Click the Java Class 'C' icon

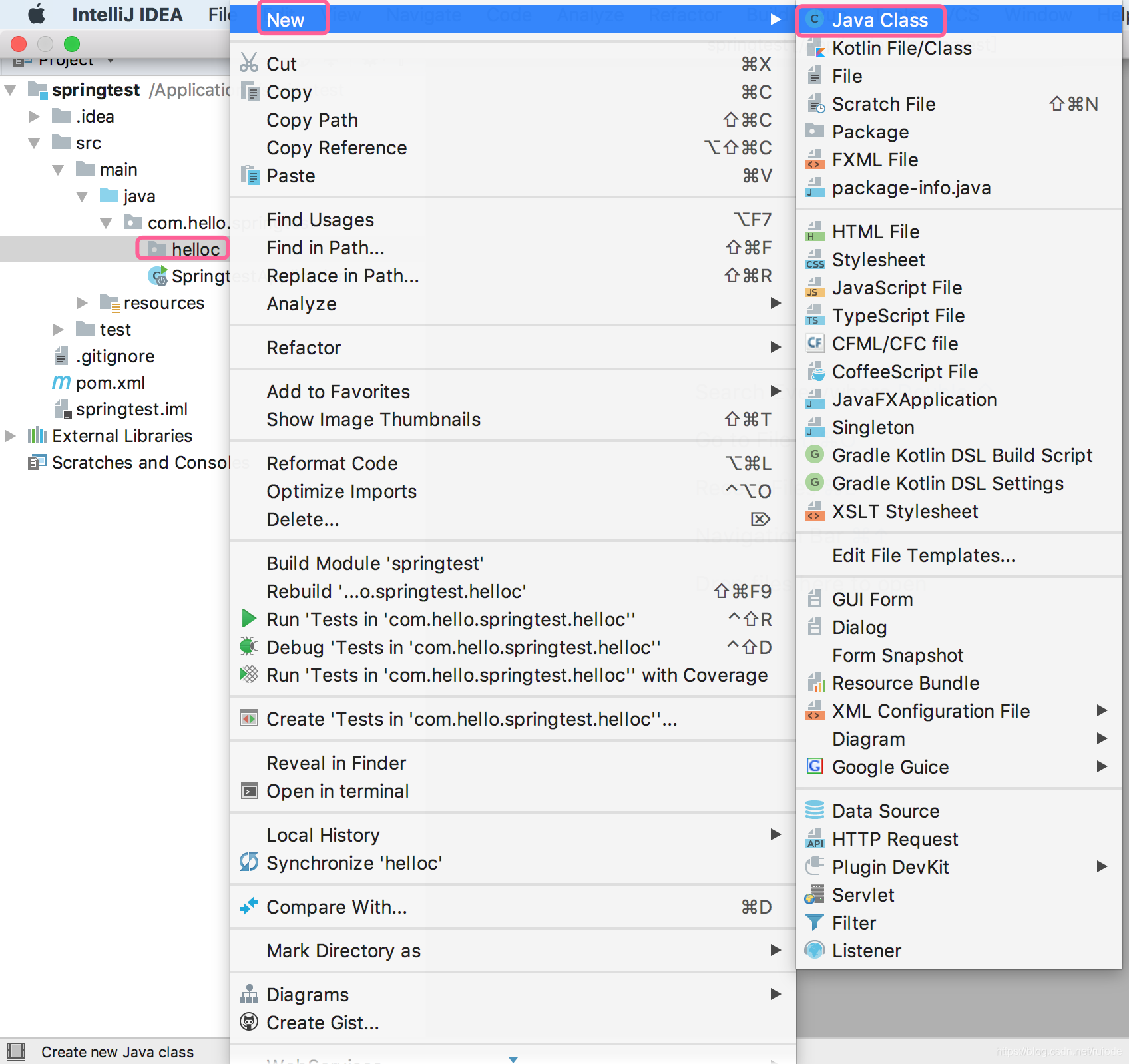pos(814,19)
